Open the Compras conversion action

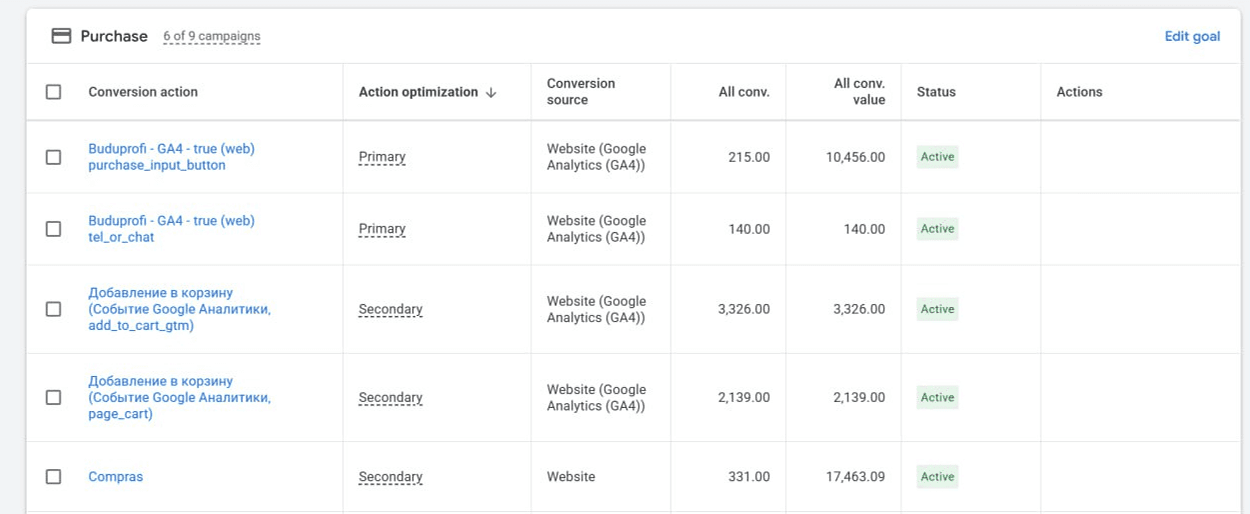pos(116,477)
